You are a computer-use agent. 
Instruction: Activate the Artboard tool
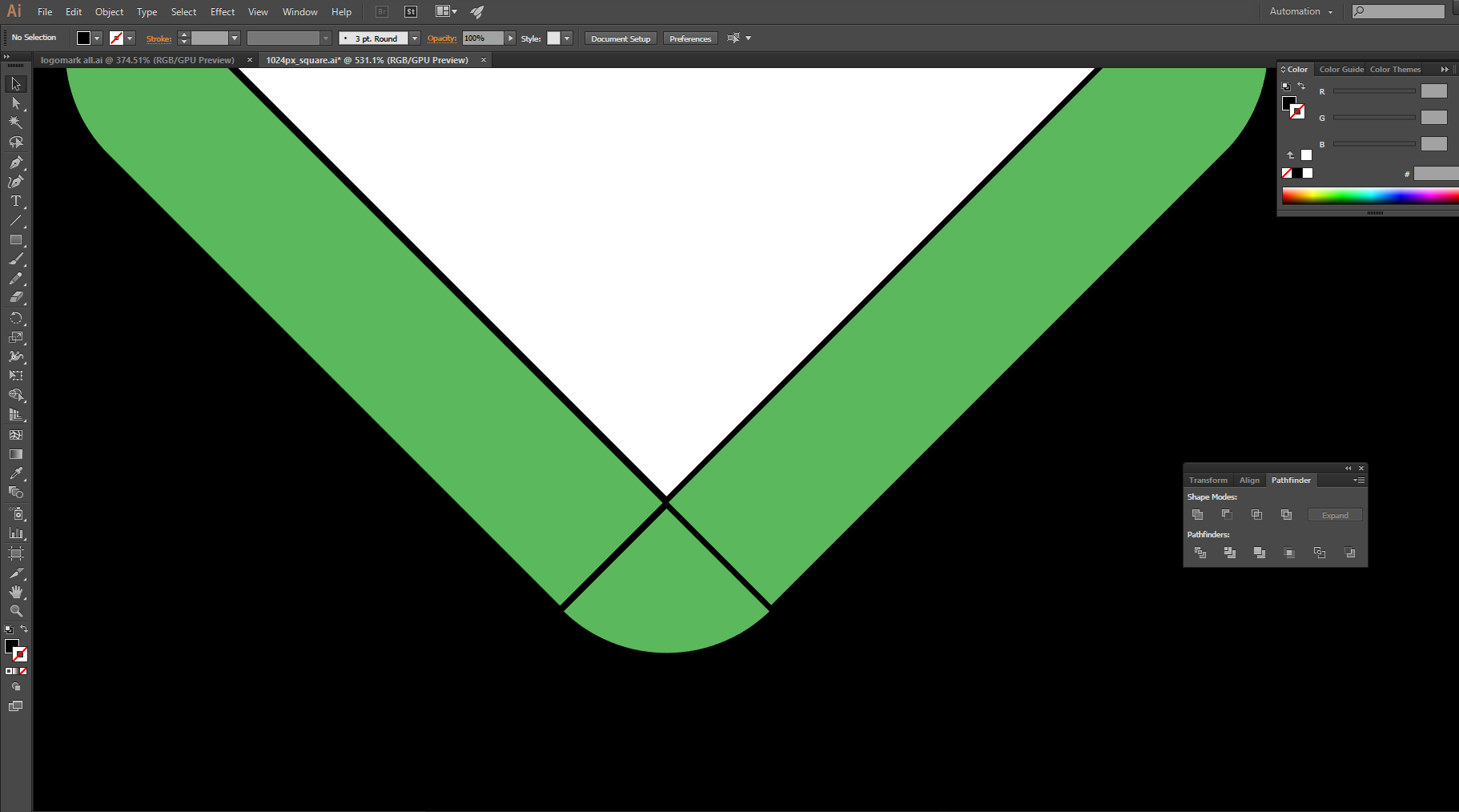(16, 553)
